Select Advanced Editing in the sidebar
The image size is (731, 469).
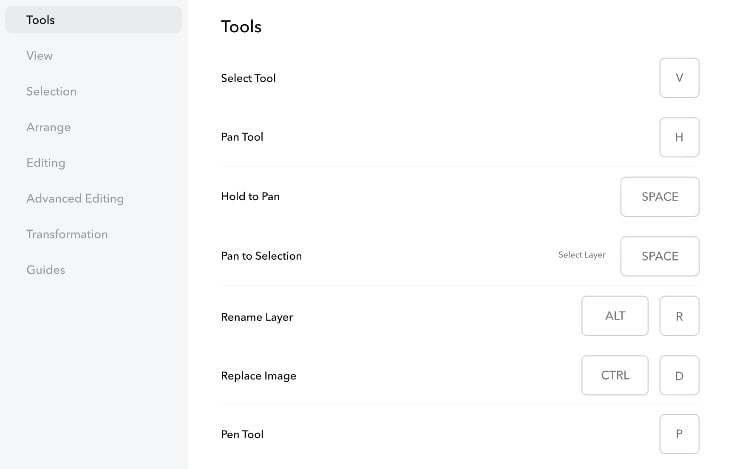75,199
